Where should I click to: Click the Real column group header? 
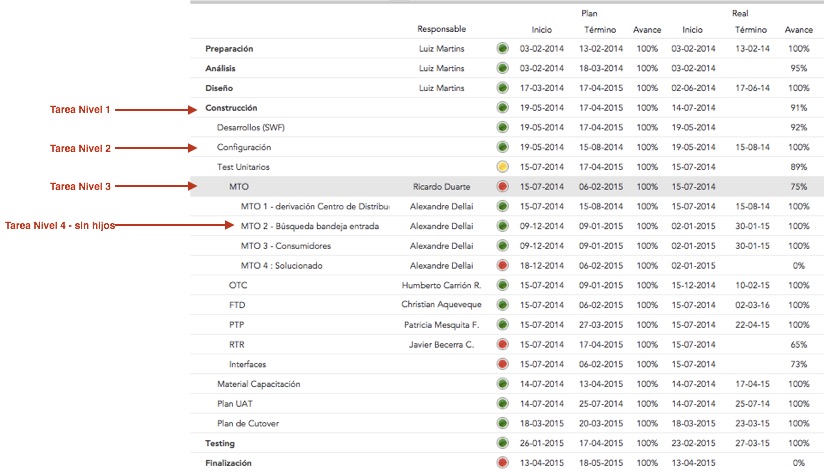(740, 13)
